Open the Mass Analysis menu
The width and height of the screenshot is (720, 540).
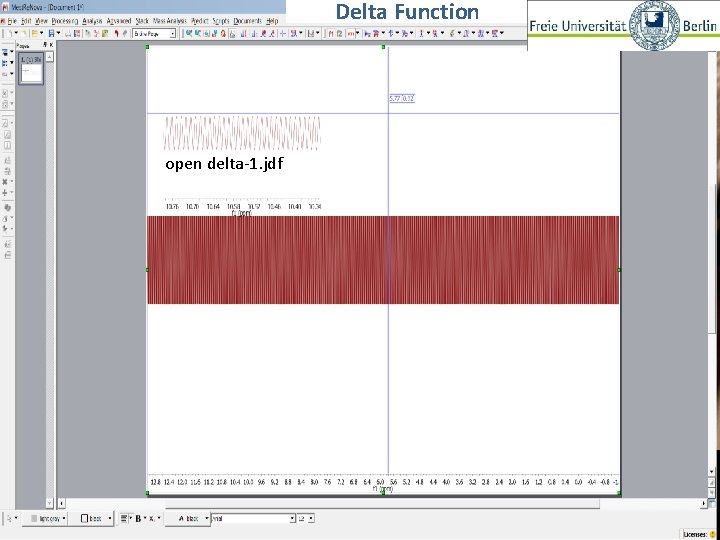[x=169, y=21]
